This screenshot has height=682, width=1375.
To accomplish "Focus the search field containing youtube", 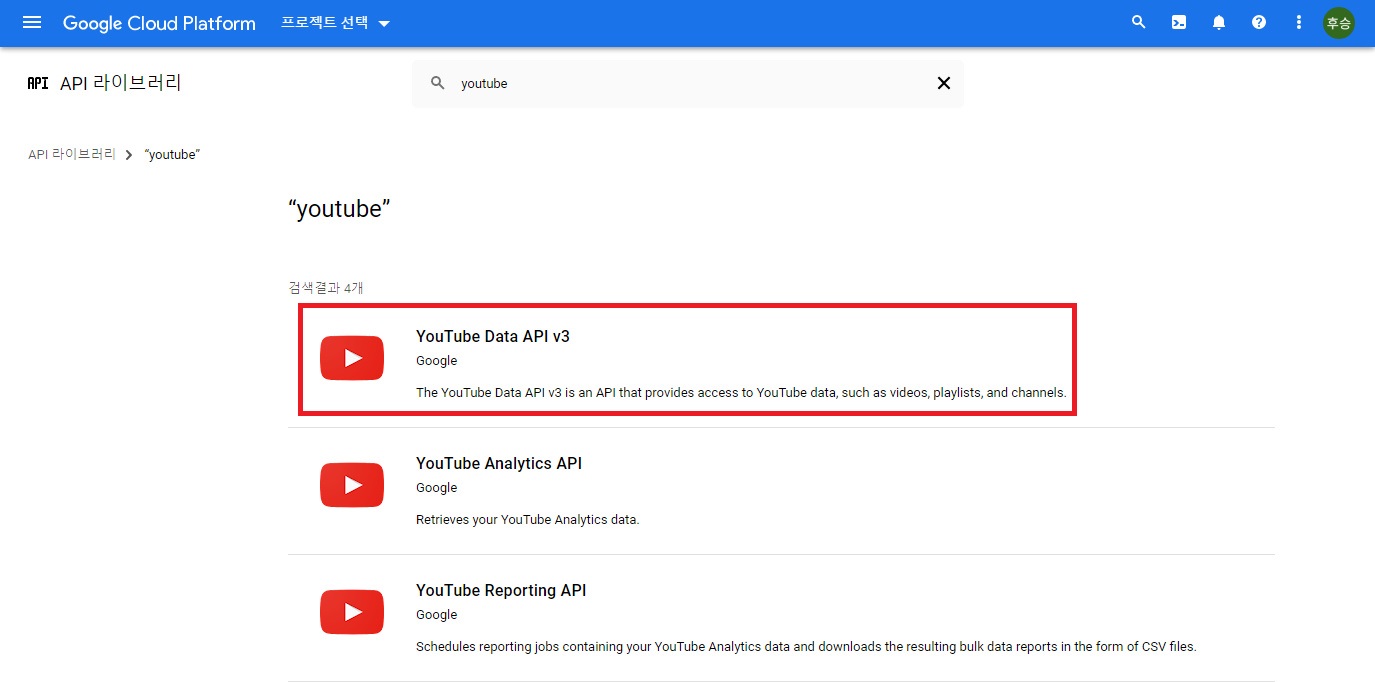I will pos(688,84).
